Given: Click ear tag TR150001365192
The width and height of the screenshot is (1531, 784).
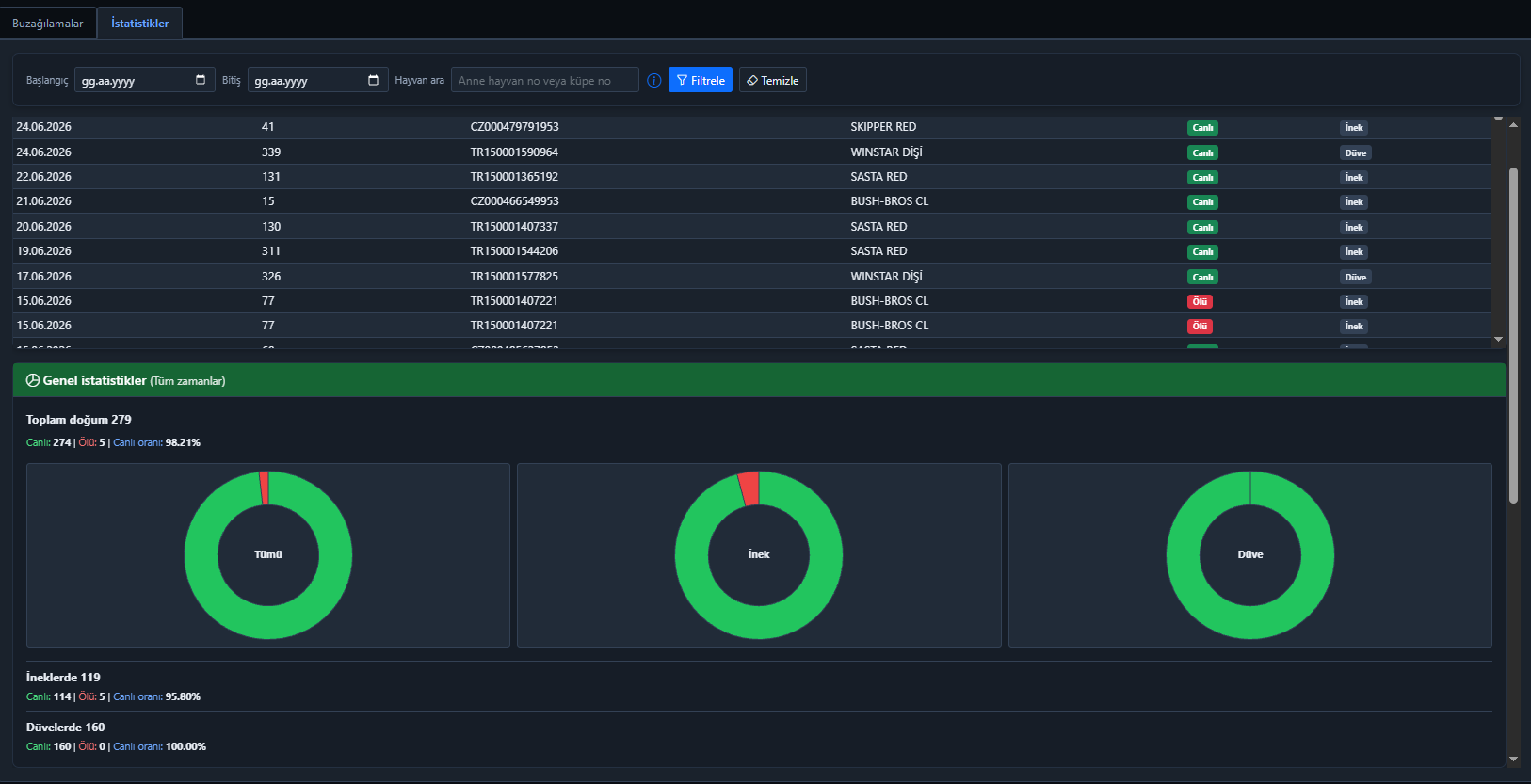Looking at the screenshot, I should point(514,177).
